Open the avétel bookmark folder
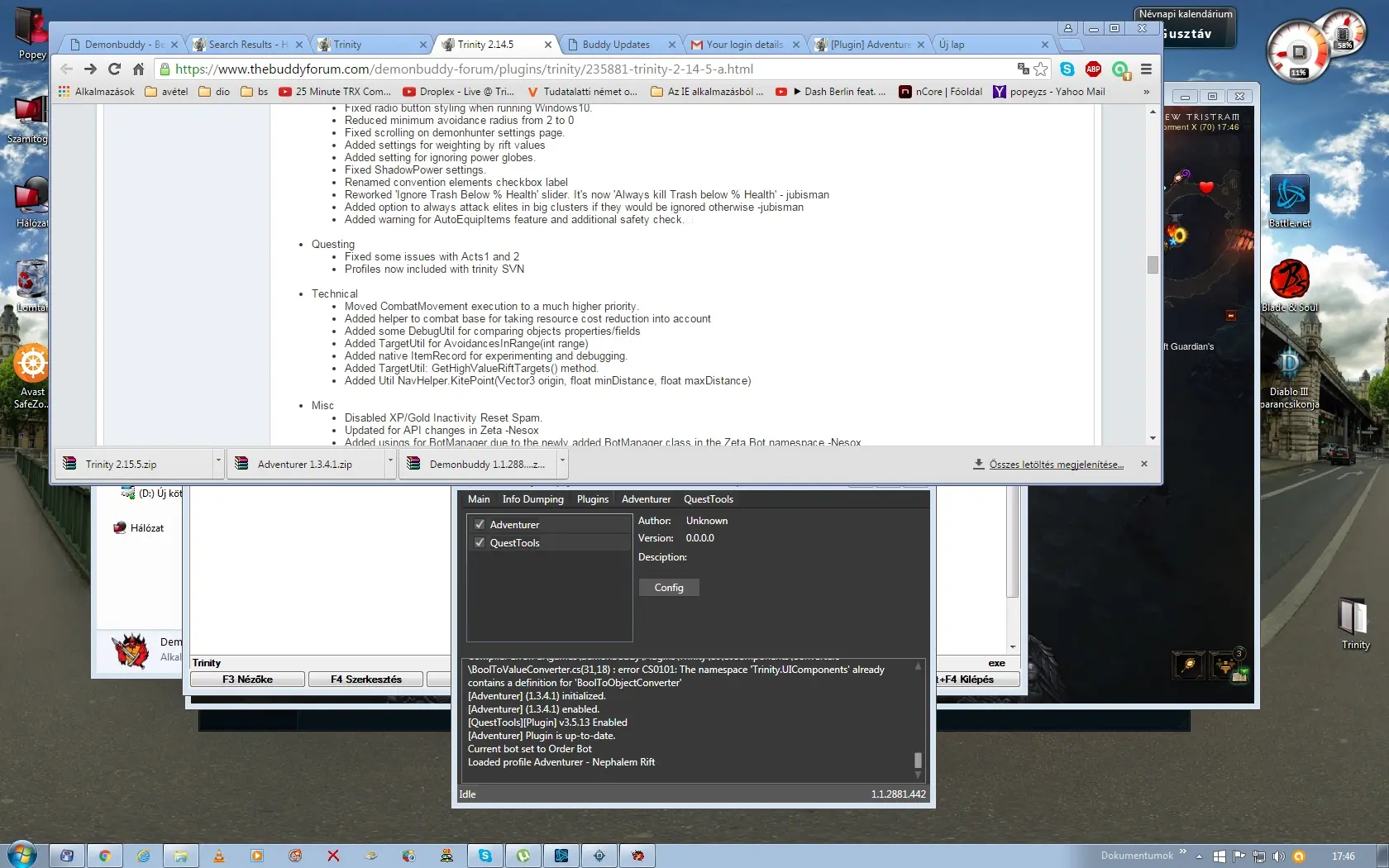This screenshot has height=868, width=1389. point(166,92)
